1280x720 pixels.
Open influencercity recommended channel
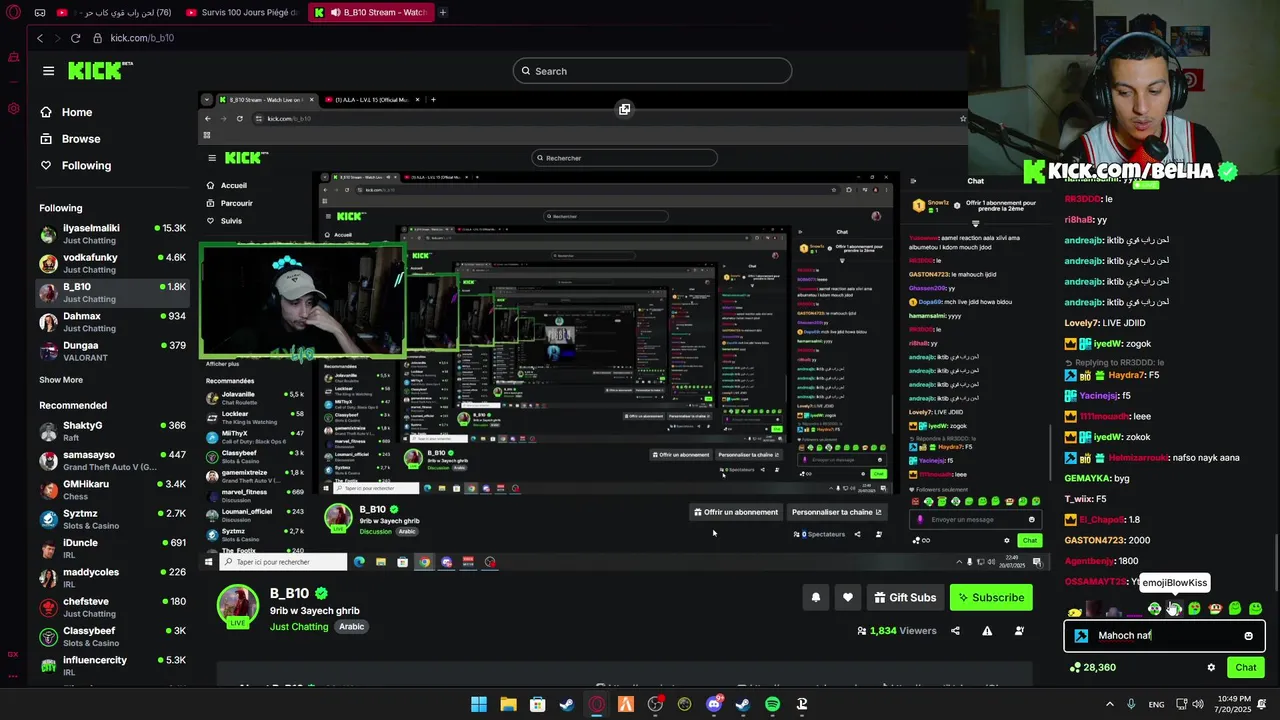[113, 666]
